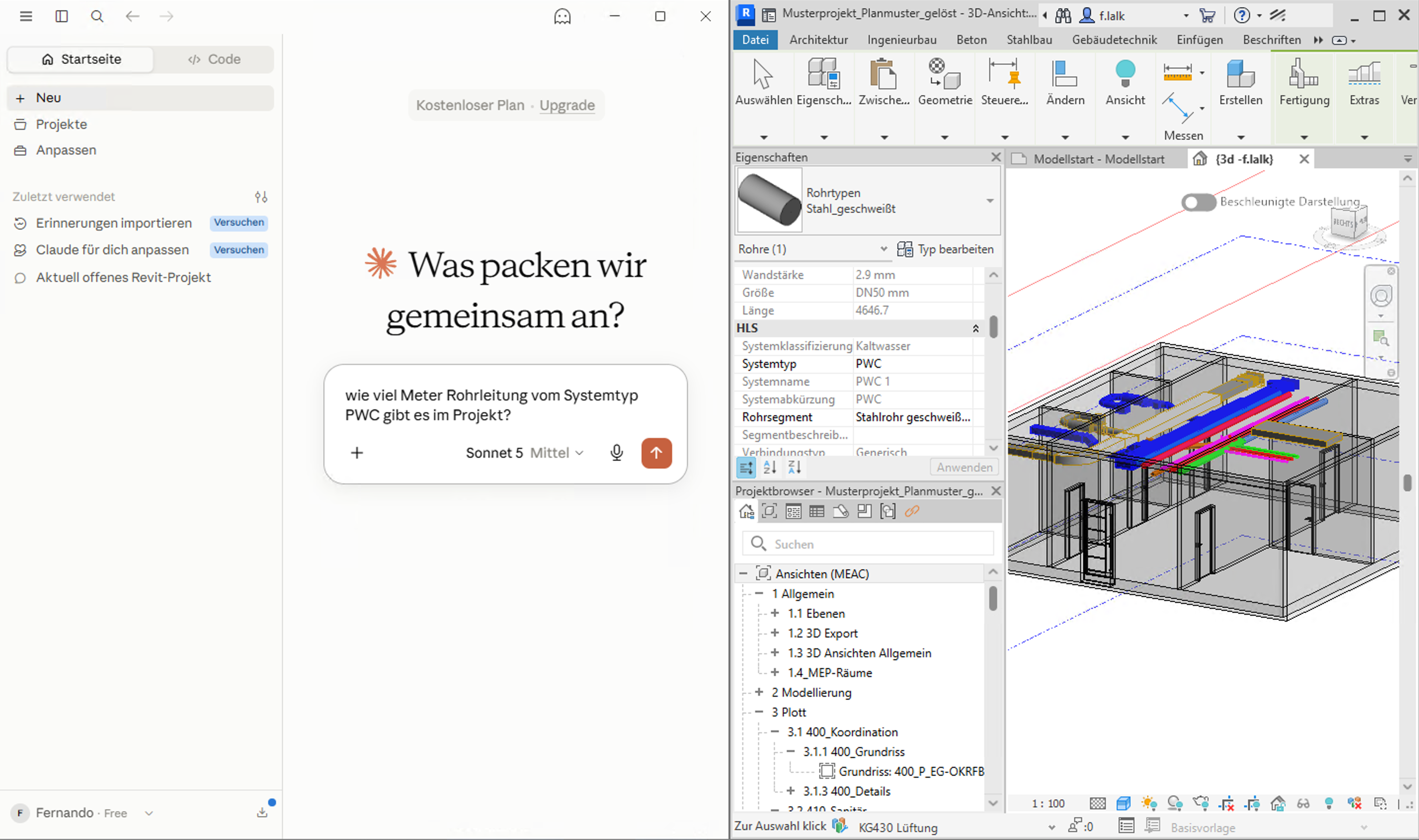Switch to the Gebäudetechnik ribbon tab
1419x840 pixels.
click(x=1114, y=40)
